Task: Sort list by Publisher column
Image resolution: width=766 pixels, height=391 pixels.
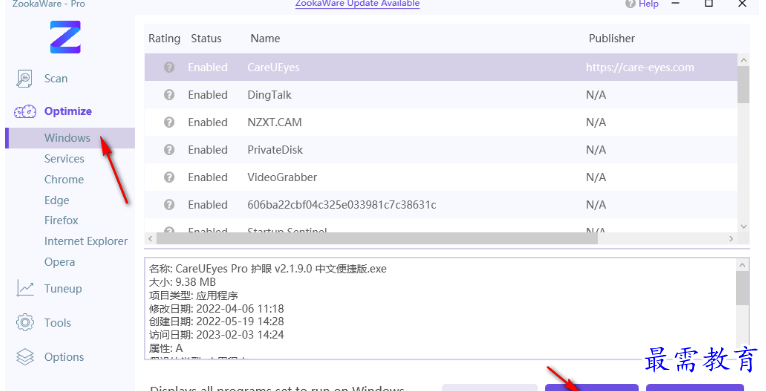Action: point(612,39)
